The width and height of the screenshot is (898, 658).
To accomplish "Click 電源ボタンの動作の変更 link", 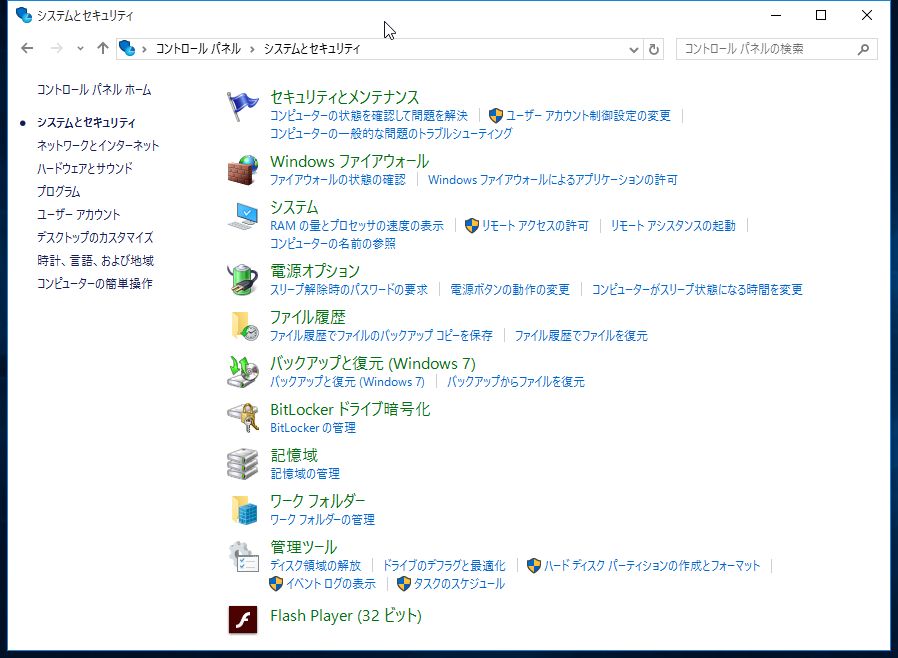I will [510, 290].
